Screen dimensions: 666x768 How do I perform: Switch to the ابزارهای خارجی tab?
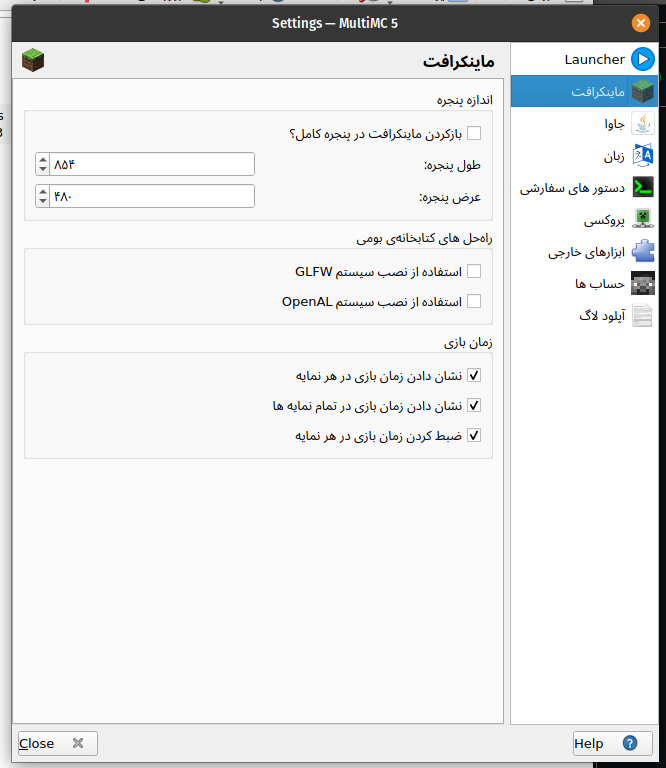[x=584, y=251]
